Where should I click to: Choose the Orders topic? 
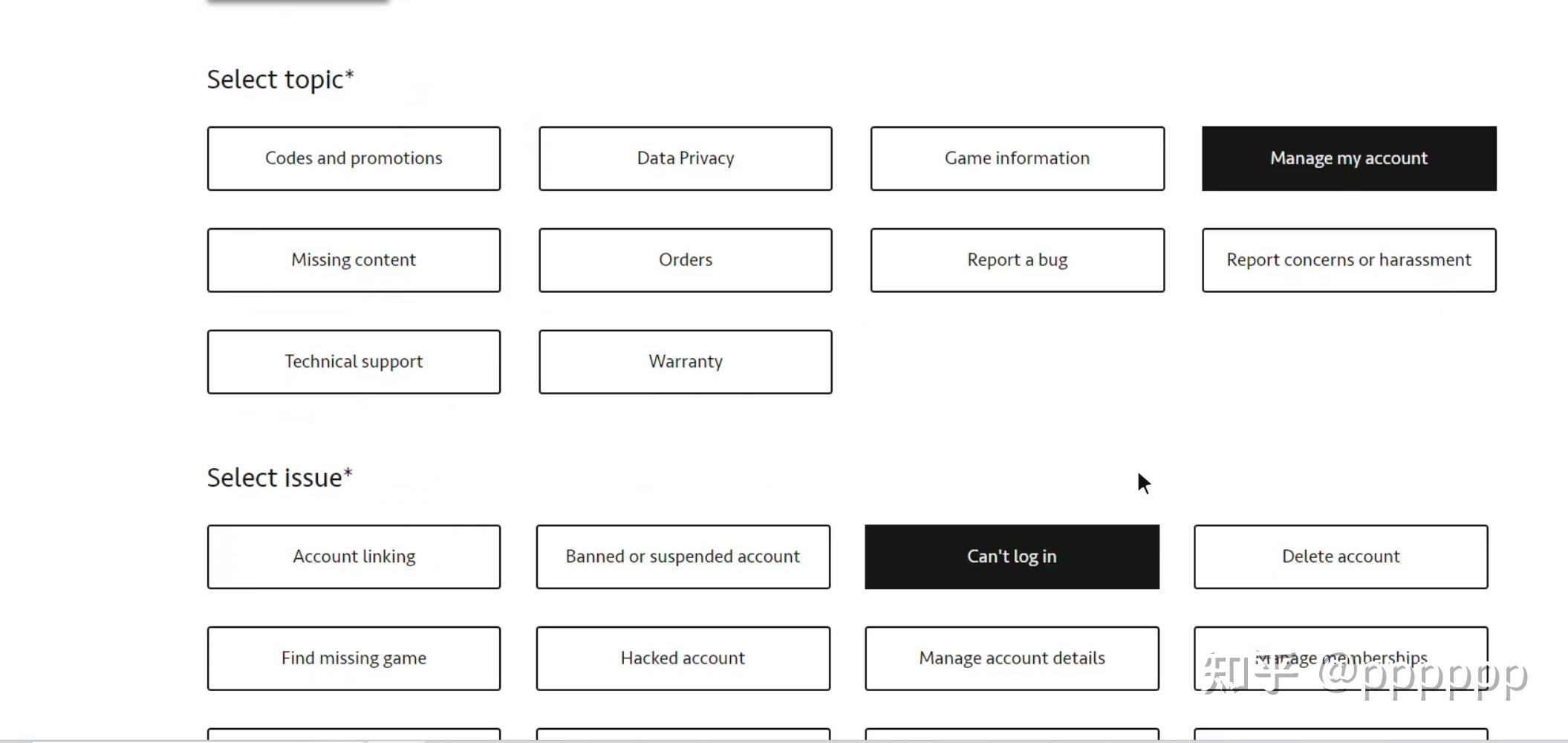685,260
